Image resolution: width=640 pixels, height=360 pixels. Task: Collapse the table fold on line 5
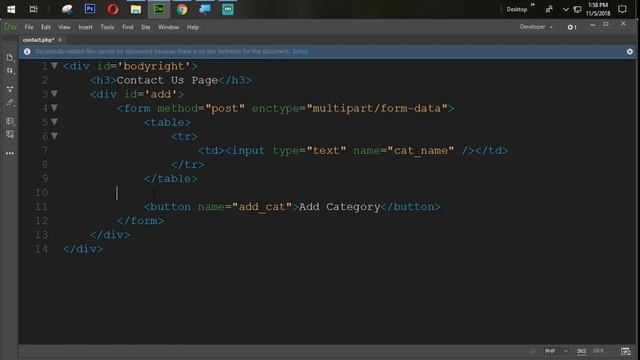54,122
